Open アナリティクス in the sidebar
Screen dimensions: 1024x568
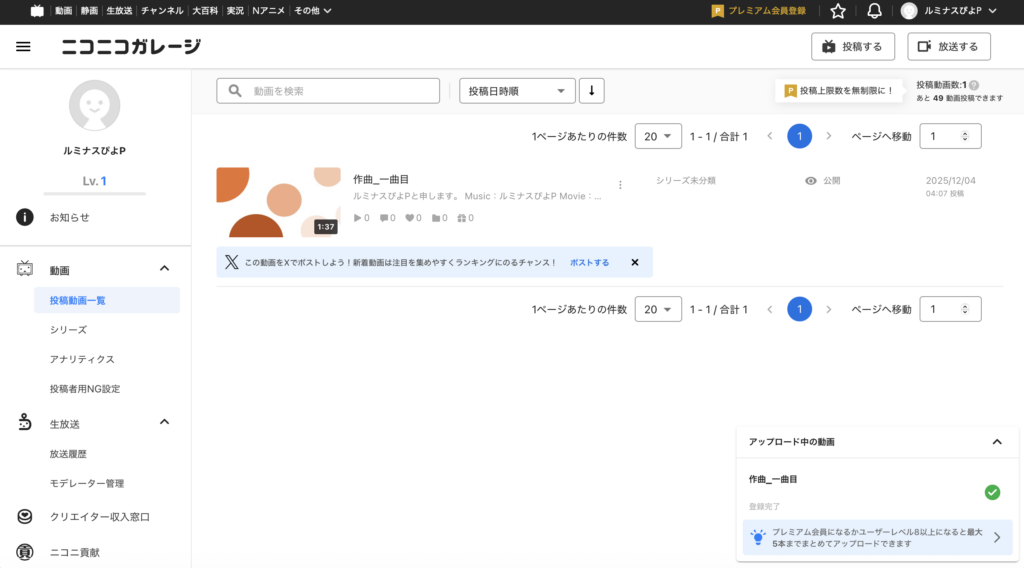coord(82,359)
